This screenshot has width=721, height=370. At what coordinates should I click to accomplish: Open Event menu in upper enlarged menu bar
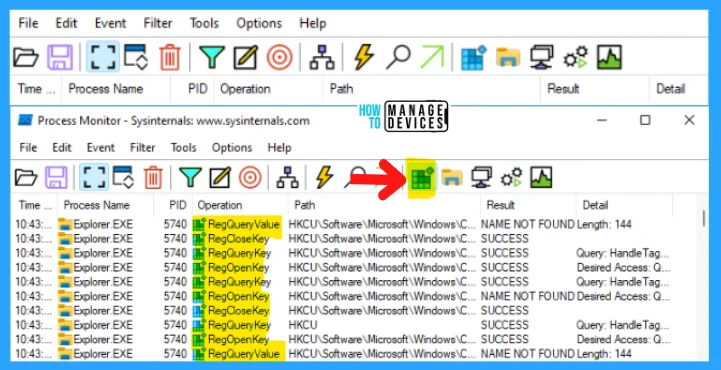click(x=110, y=23)
